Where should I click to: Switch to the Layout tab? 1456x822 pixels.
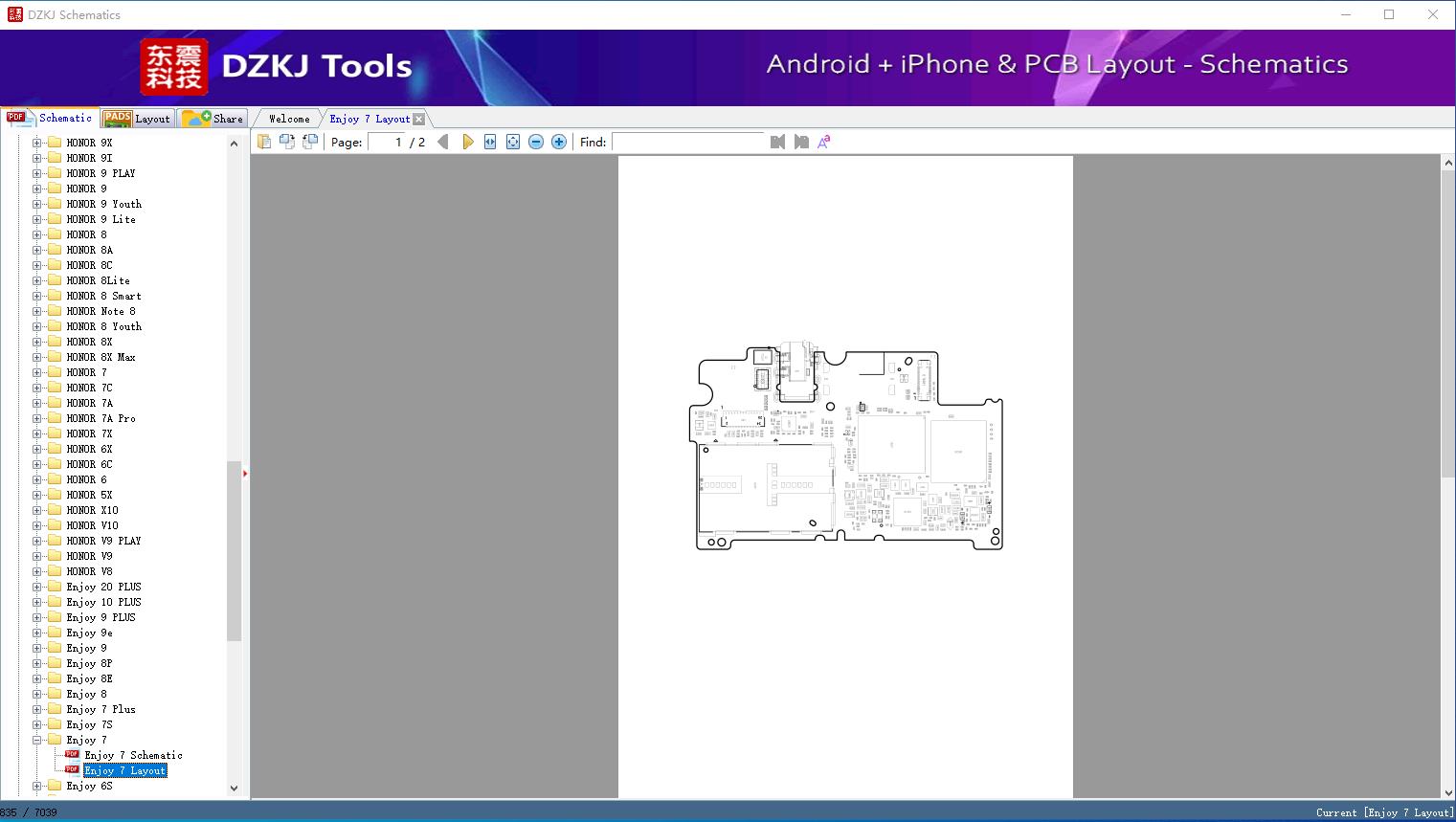click(138, 119)
